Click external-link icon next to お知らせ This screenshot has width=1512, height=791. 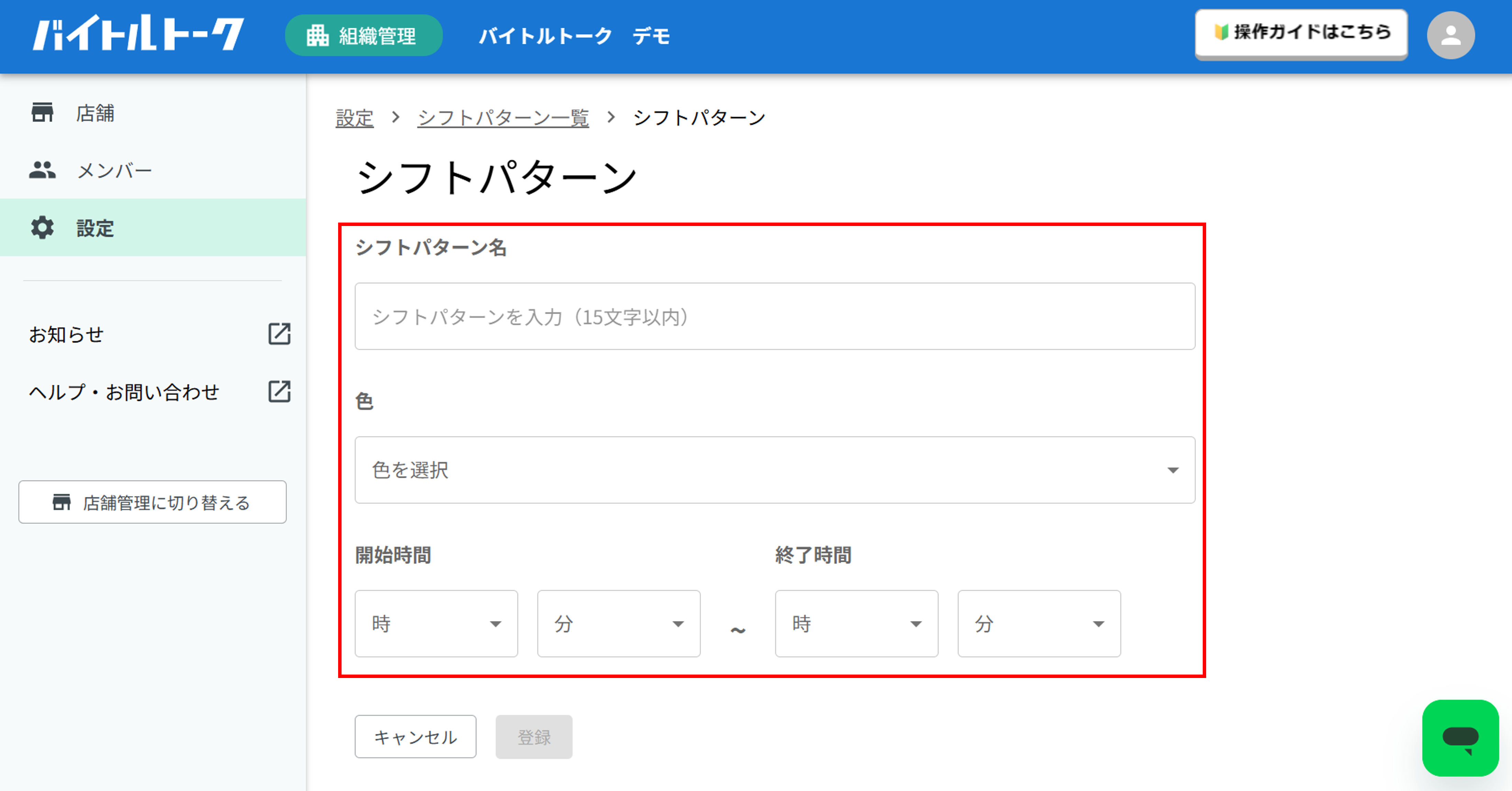[x=279, y=334]
